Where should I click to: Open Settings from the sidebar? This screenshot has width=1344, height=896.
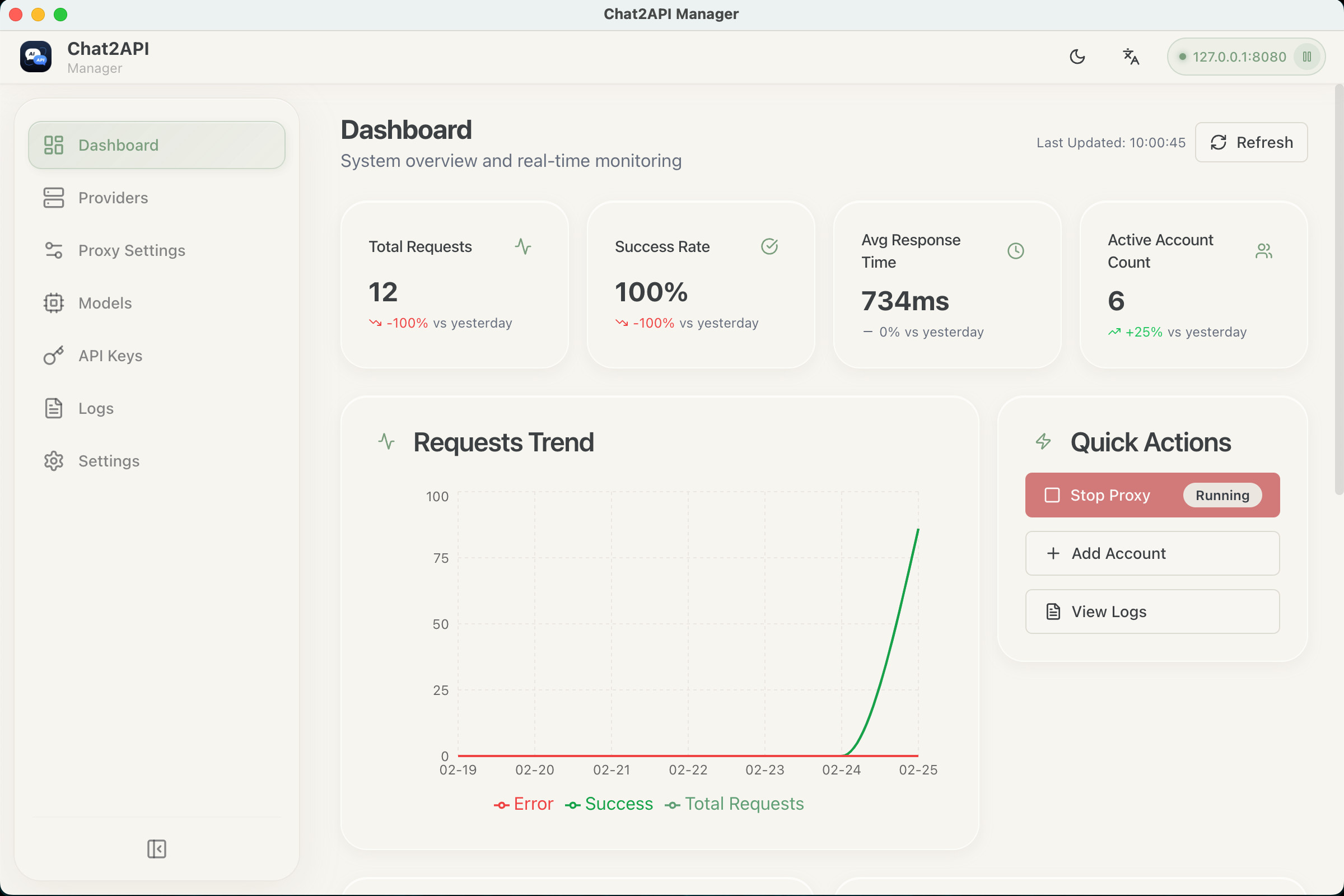pyautogui.click(x=109, y=460)
